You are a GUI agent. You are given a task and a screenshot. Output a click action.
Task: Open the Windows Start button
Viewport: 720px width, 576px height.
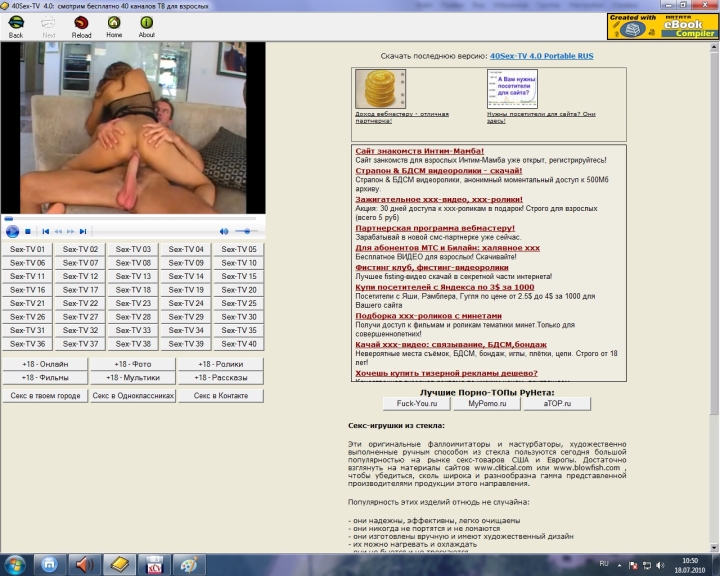(14, 563)
